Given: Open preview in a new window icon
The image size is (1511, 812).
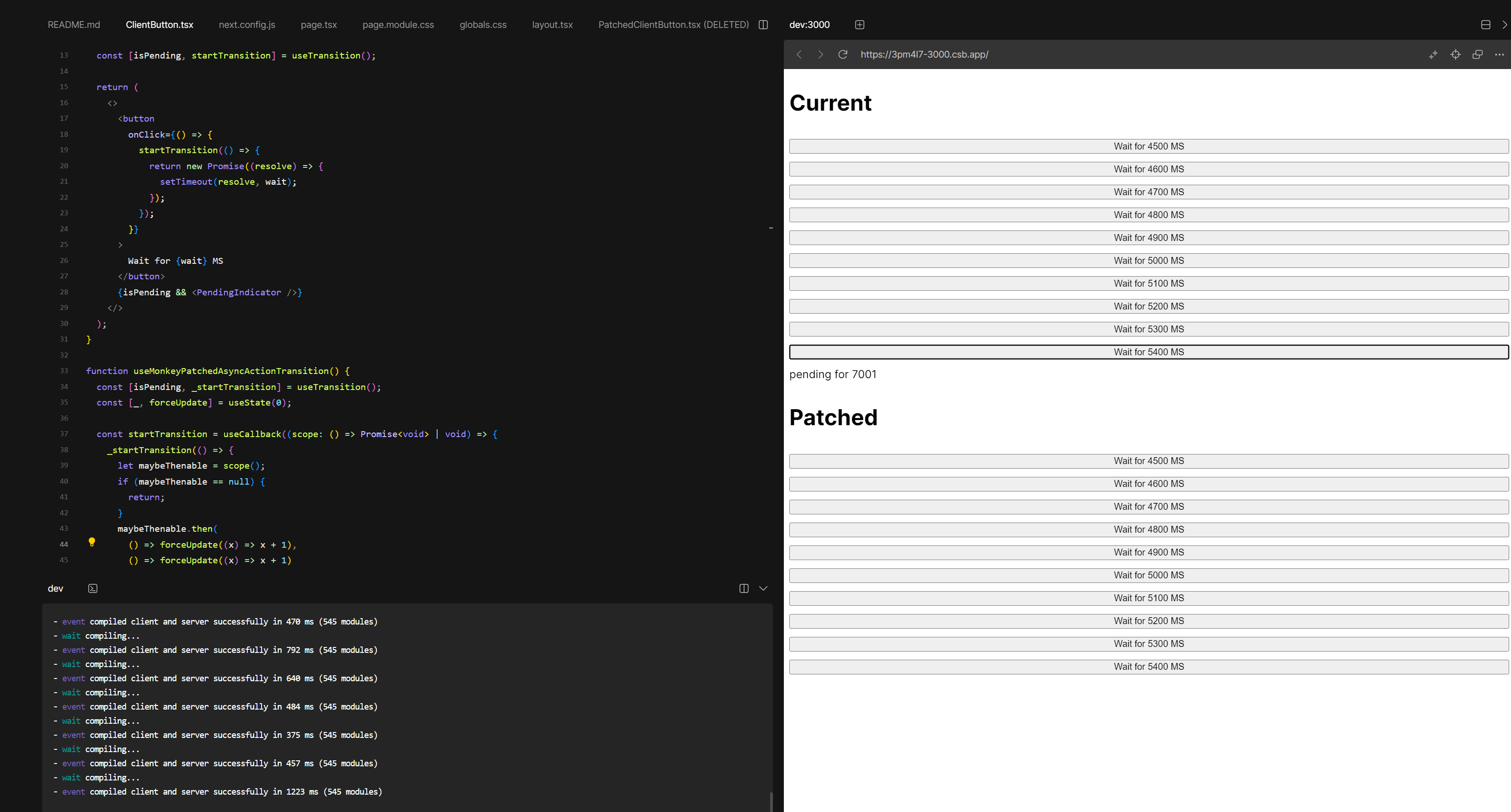Looking at the screenshot, I should click(1478, 54).
